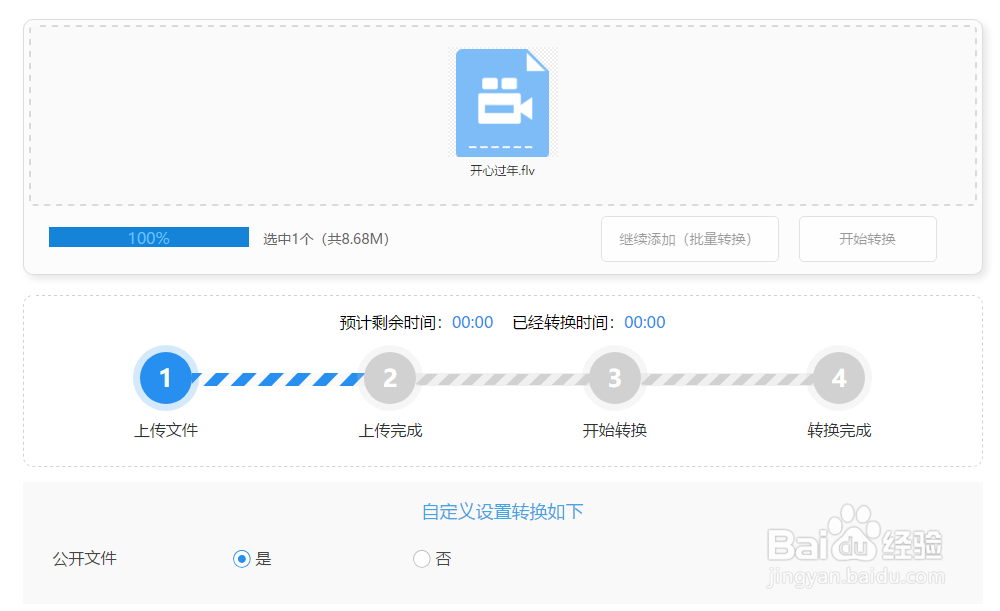
Task: Start conversion with the 开始转换 button
Action: click(x=867, y=239)
